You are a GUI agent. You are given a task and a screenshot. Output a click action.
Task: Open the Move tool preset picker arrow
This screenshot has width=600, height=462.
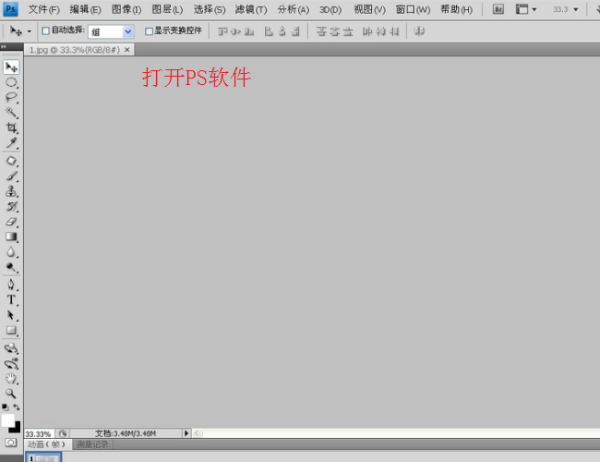(29, 31)
